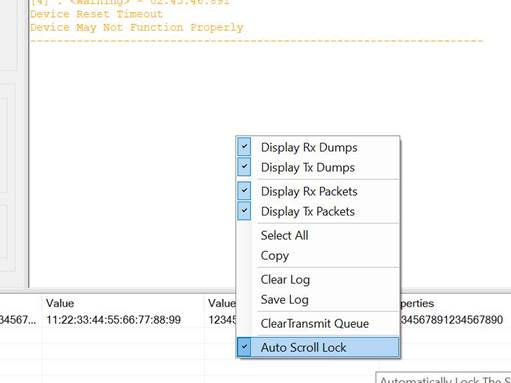Click 'Device May Not Function Properly' log line
The height and width of the screenshot is (383, 511).
tap(137, 27)
